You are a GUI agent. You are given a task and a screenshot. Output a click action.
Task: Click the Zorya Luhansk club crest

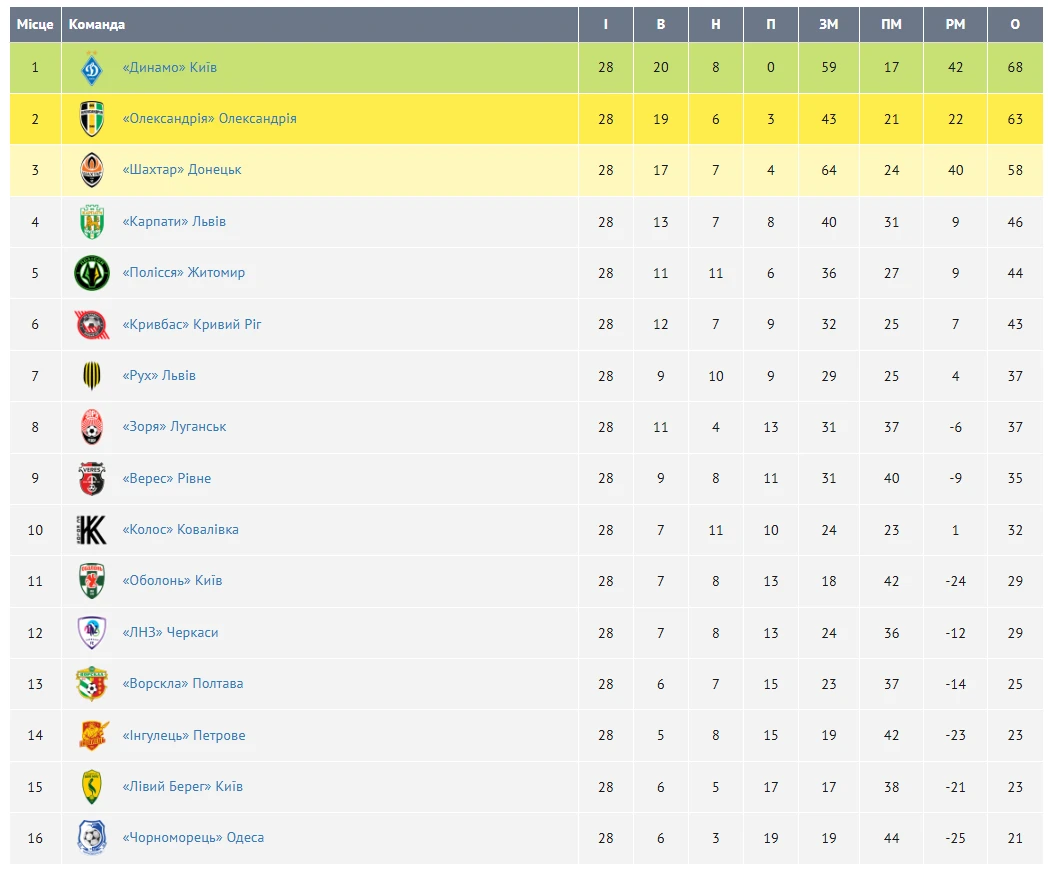click(92, 427)
